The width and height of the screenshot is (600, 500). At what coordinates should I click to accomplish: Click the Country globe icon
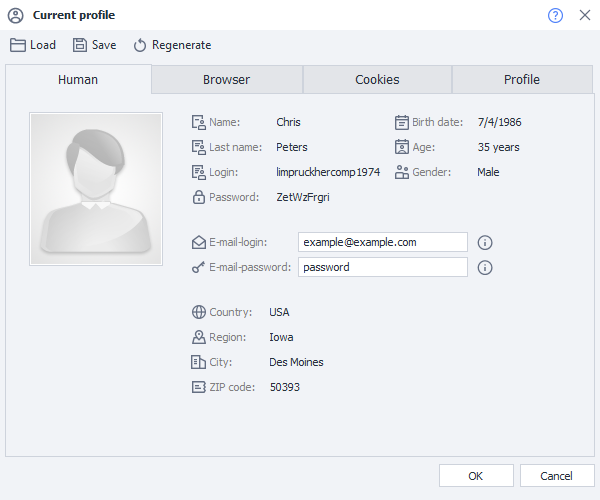click(x=198, y=312)
